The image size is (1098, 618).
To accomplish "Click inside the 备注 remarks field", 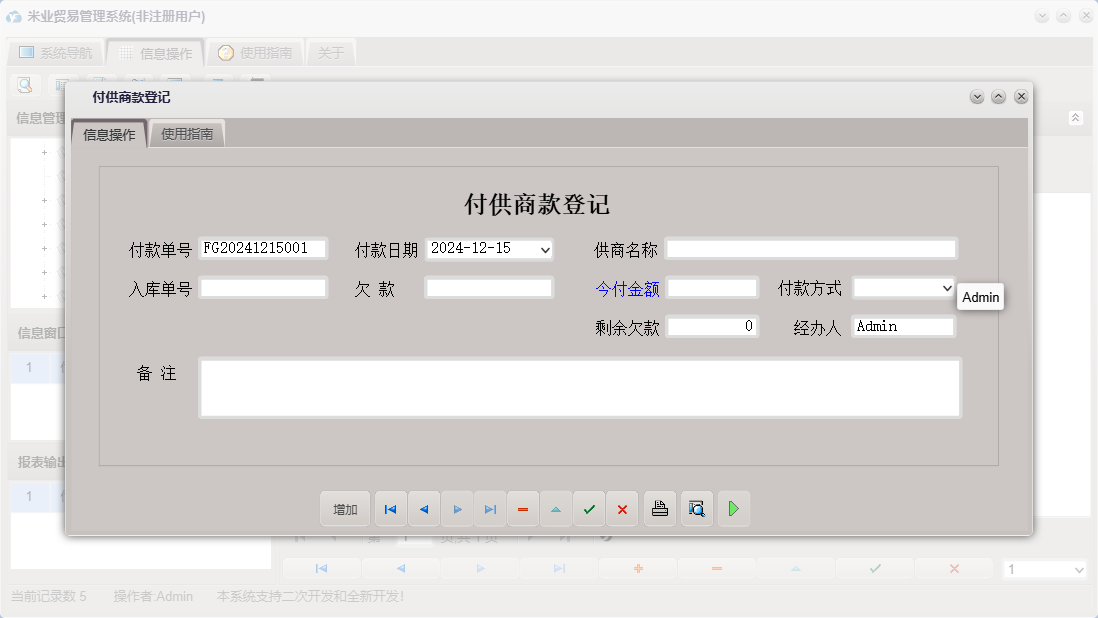I will 580,387.
